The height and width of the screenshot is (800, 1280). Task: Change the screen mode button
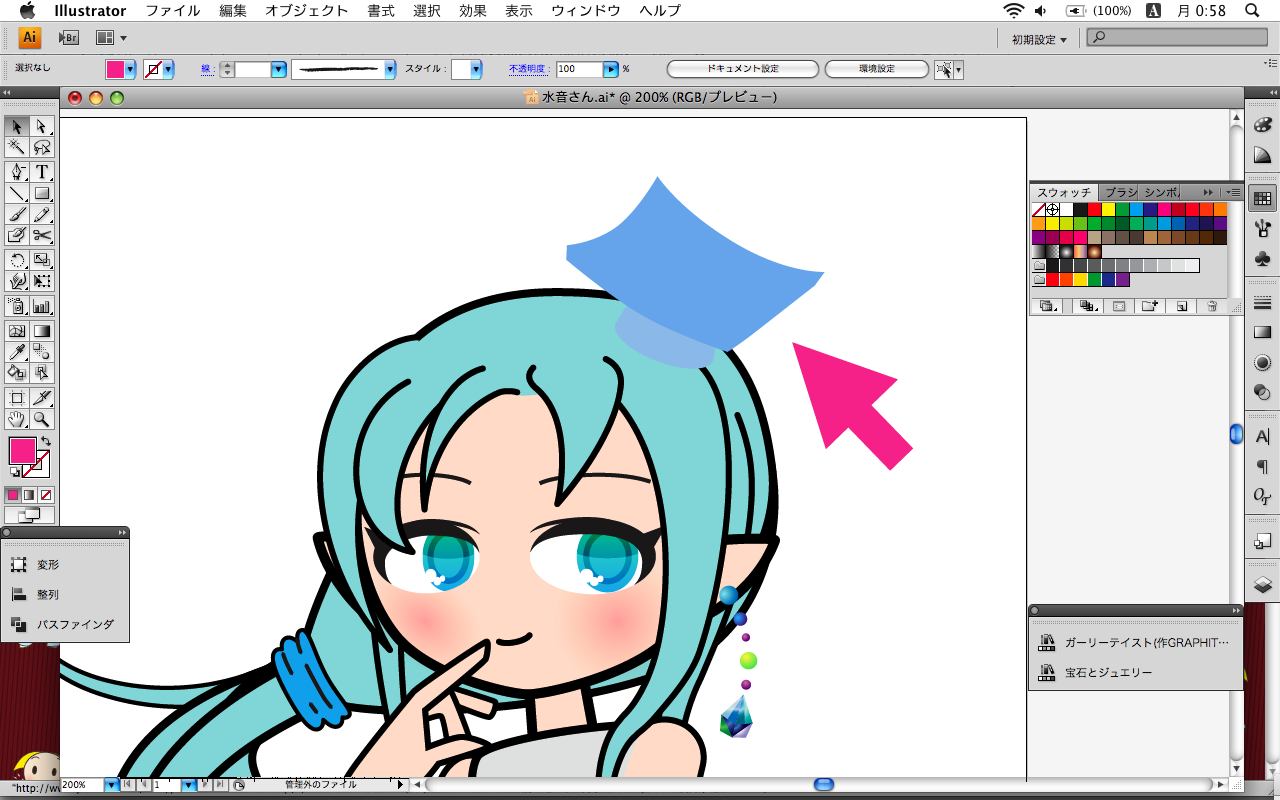click(29, 516)
